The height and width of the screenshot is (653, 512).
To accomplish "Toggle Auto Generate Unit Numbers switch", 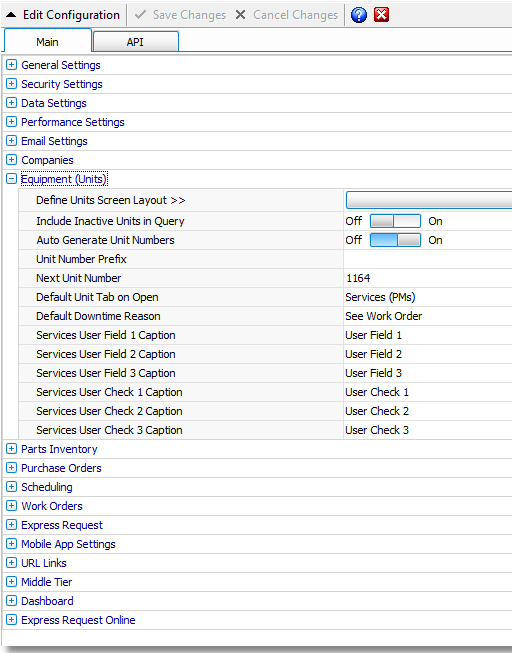I will pos(395,240).
